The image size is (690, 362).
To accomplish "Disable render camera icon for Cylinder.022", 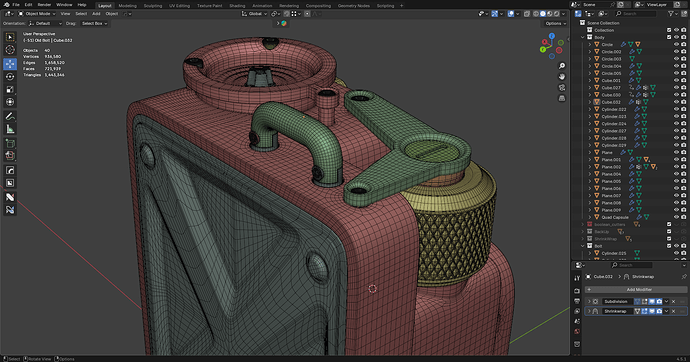I will [683, 109].
